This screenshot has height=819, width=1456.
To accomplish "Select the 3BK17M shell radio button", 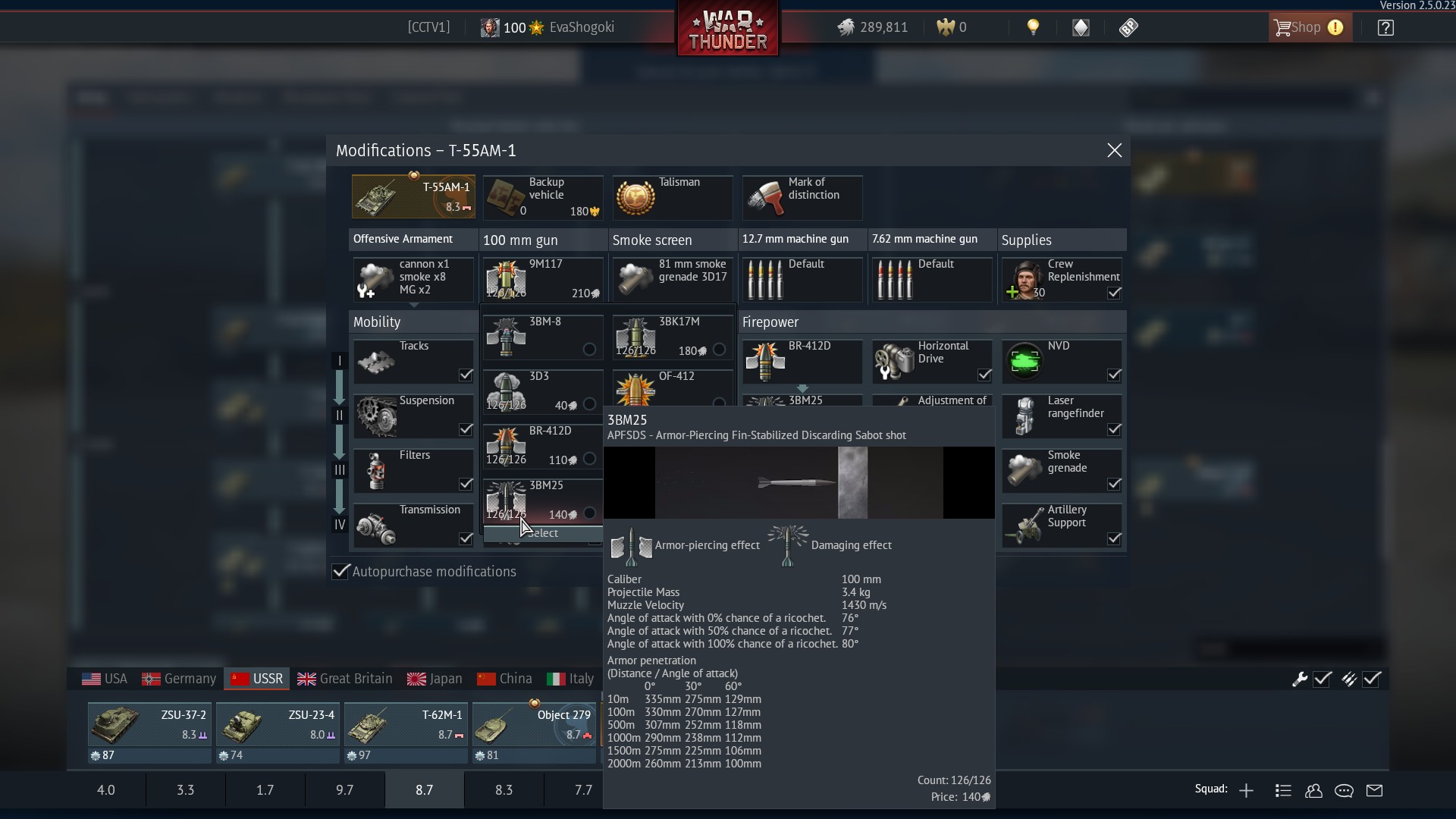I will pos(719,350).
